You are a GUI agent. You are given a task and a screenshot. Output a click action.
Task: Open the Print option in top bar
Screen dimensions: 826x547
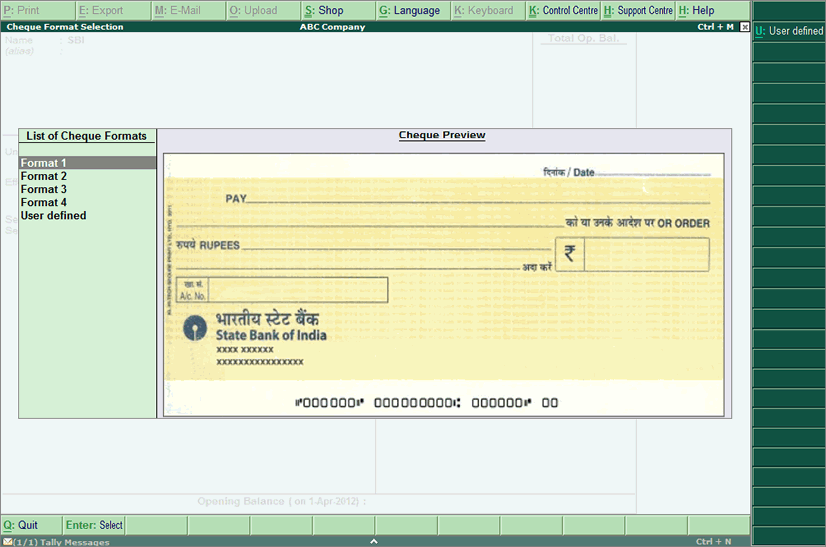click(38, 11)
